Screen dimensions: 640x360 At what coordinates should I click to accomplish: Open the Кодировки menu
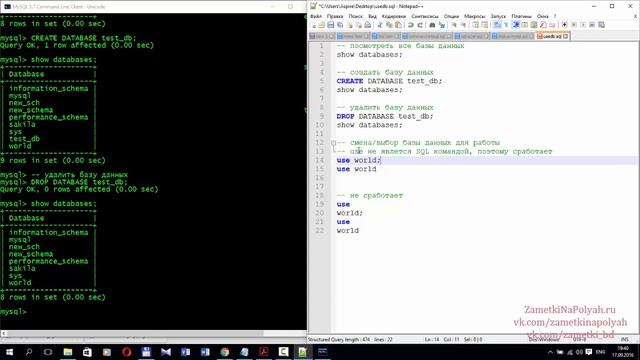click(394, 16)
